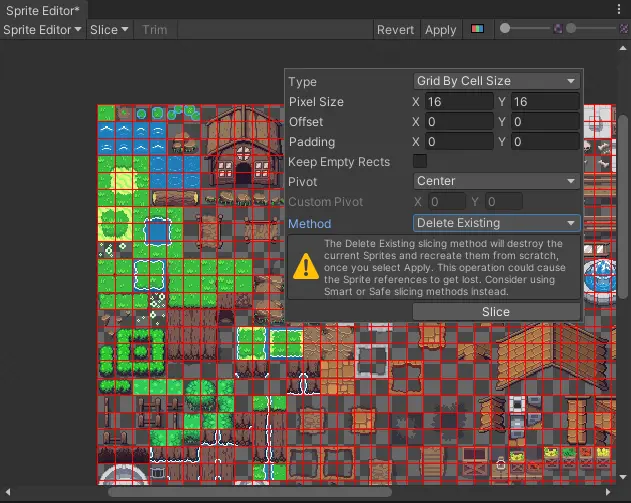
Task: Click the vertical scrollbar up arrow
Action: 623,48
